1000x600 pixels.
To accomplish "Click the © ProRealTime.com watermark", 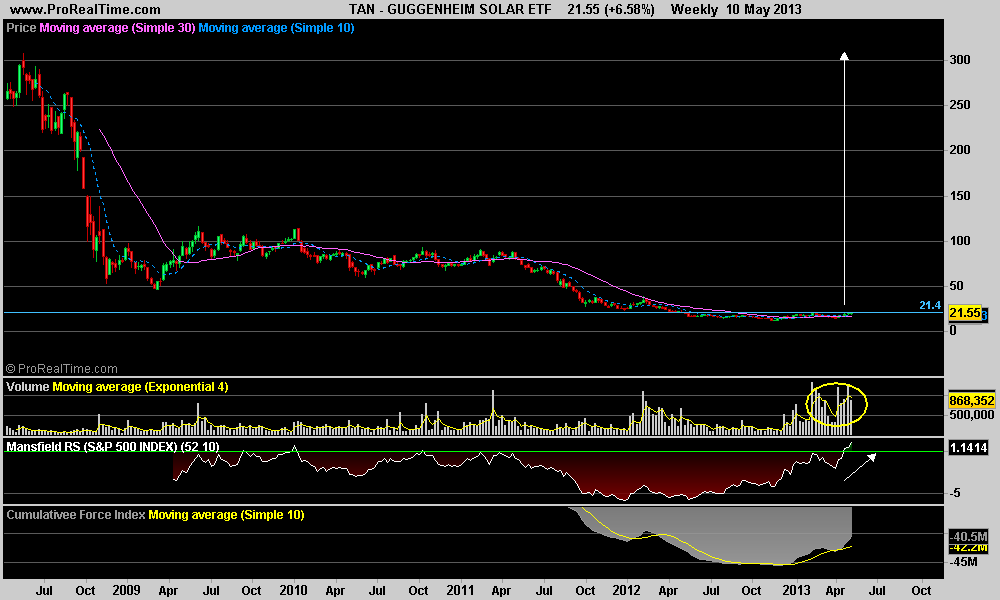I will point(61,369).
